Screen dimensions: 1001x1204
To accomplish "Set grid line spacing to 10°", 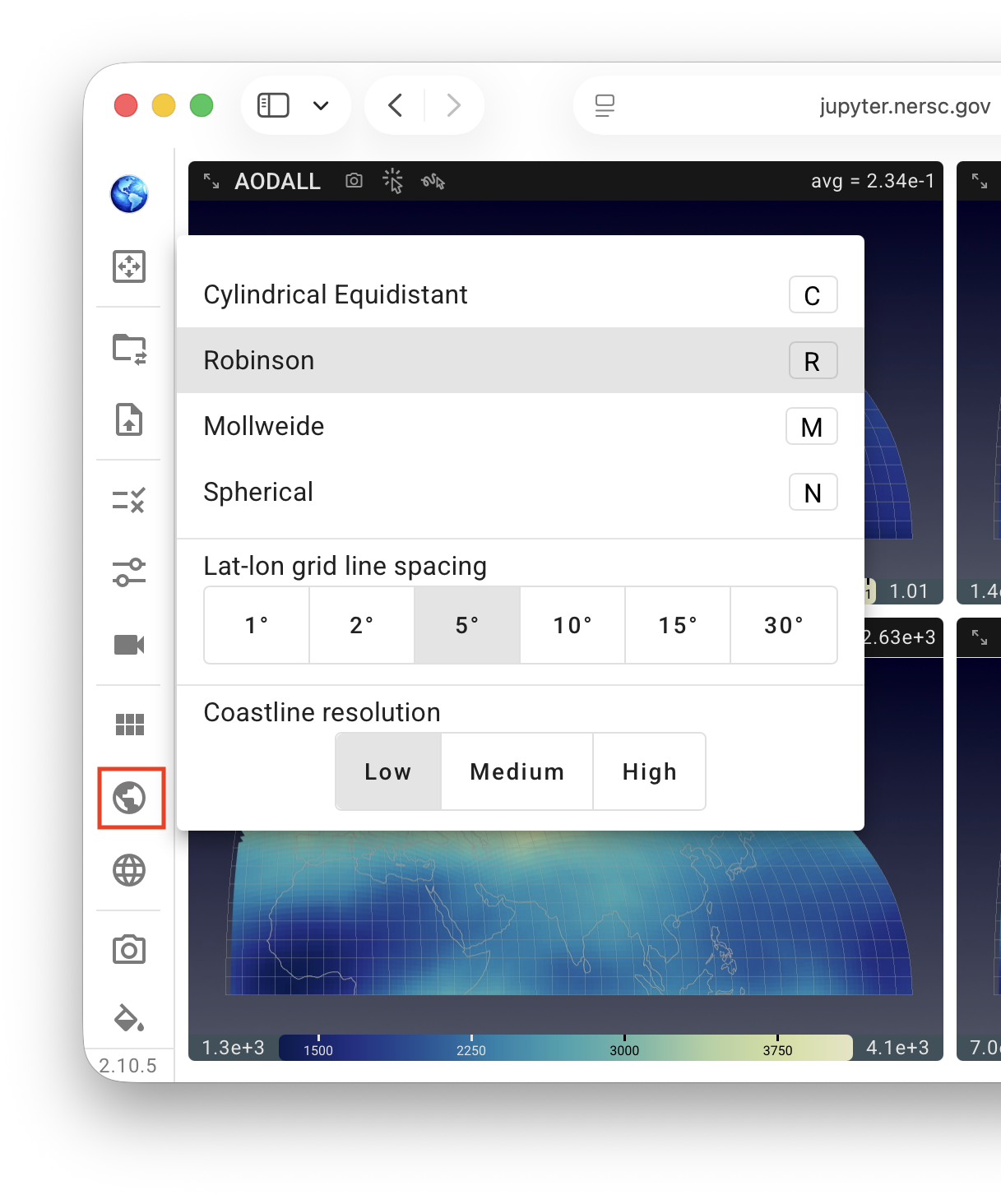I will (x=572, y=625).
